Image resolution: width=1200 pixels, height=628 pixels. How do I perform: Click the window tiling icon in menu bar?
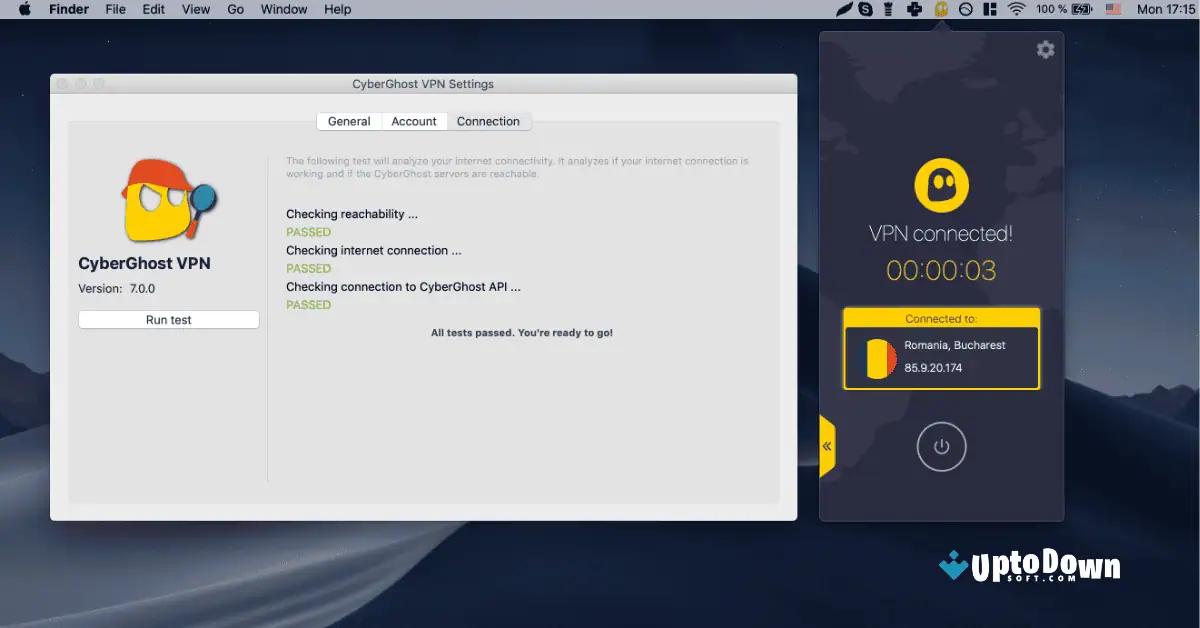click(988, 9)
